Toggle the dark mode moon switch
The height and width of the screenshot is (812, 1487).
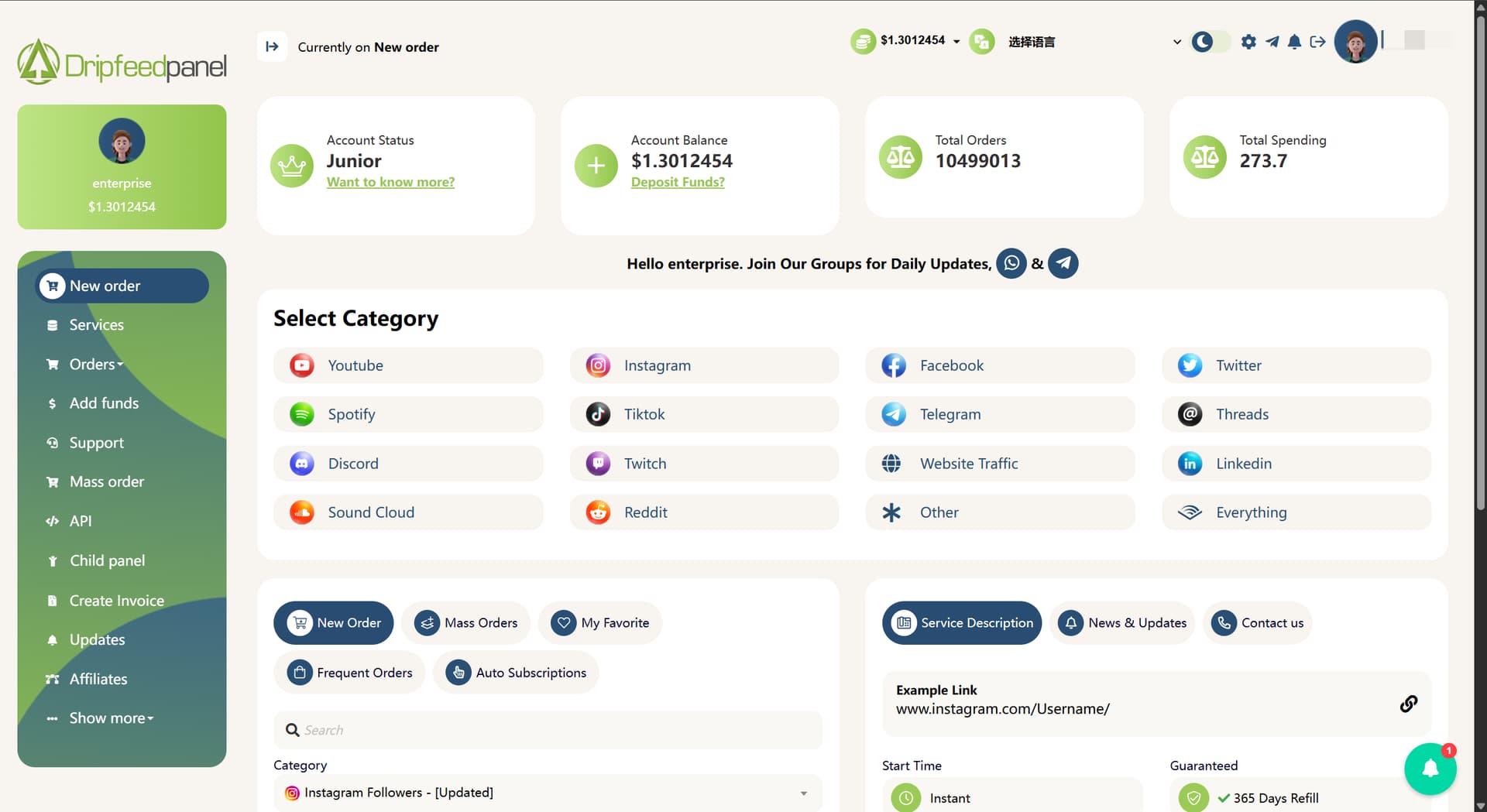(1210, 42)
